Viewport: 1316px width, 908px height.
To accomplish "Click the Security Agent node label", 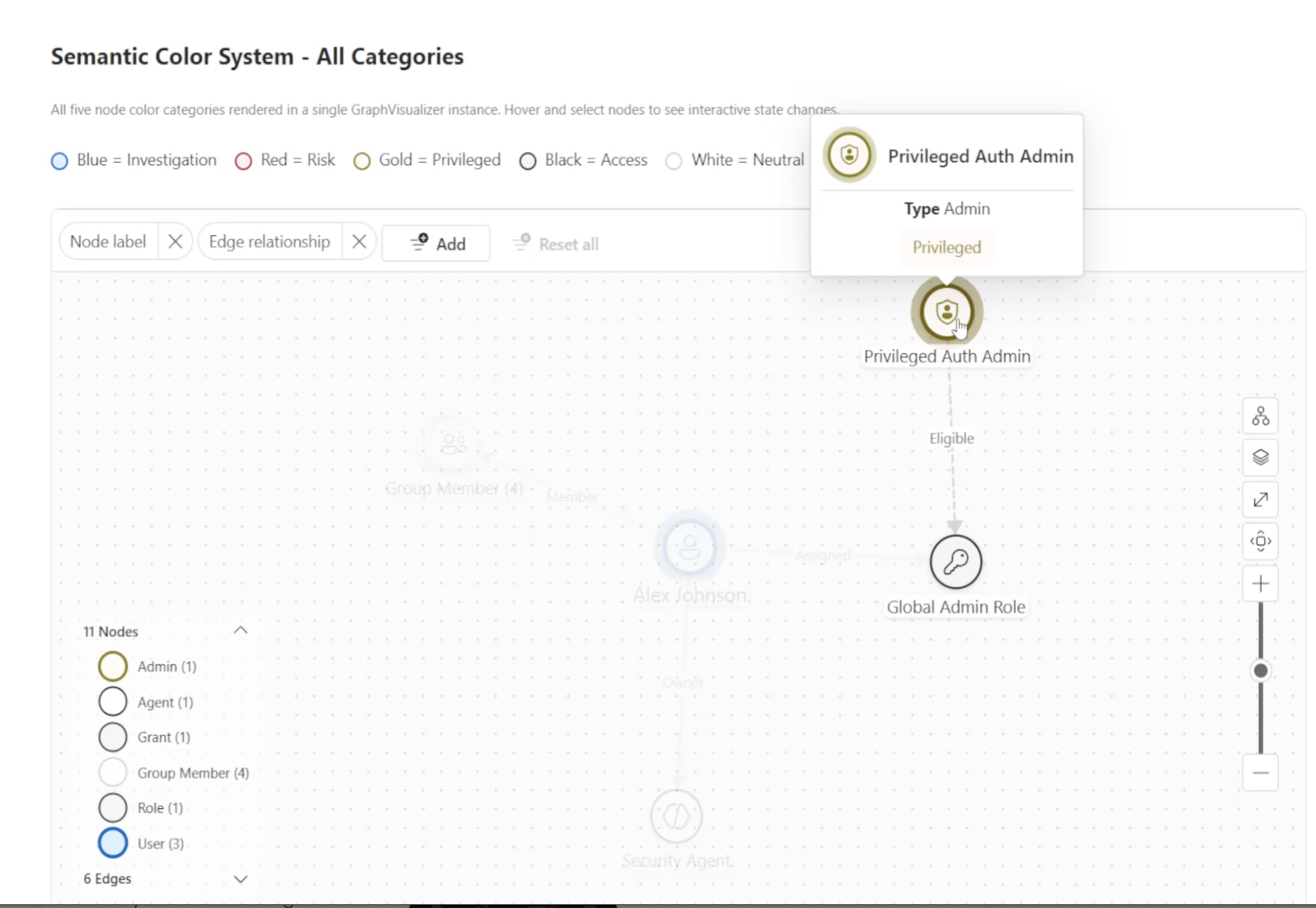I will tap(677, 860).
